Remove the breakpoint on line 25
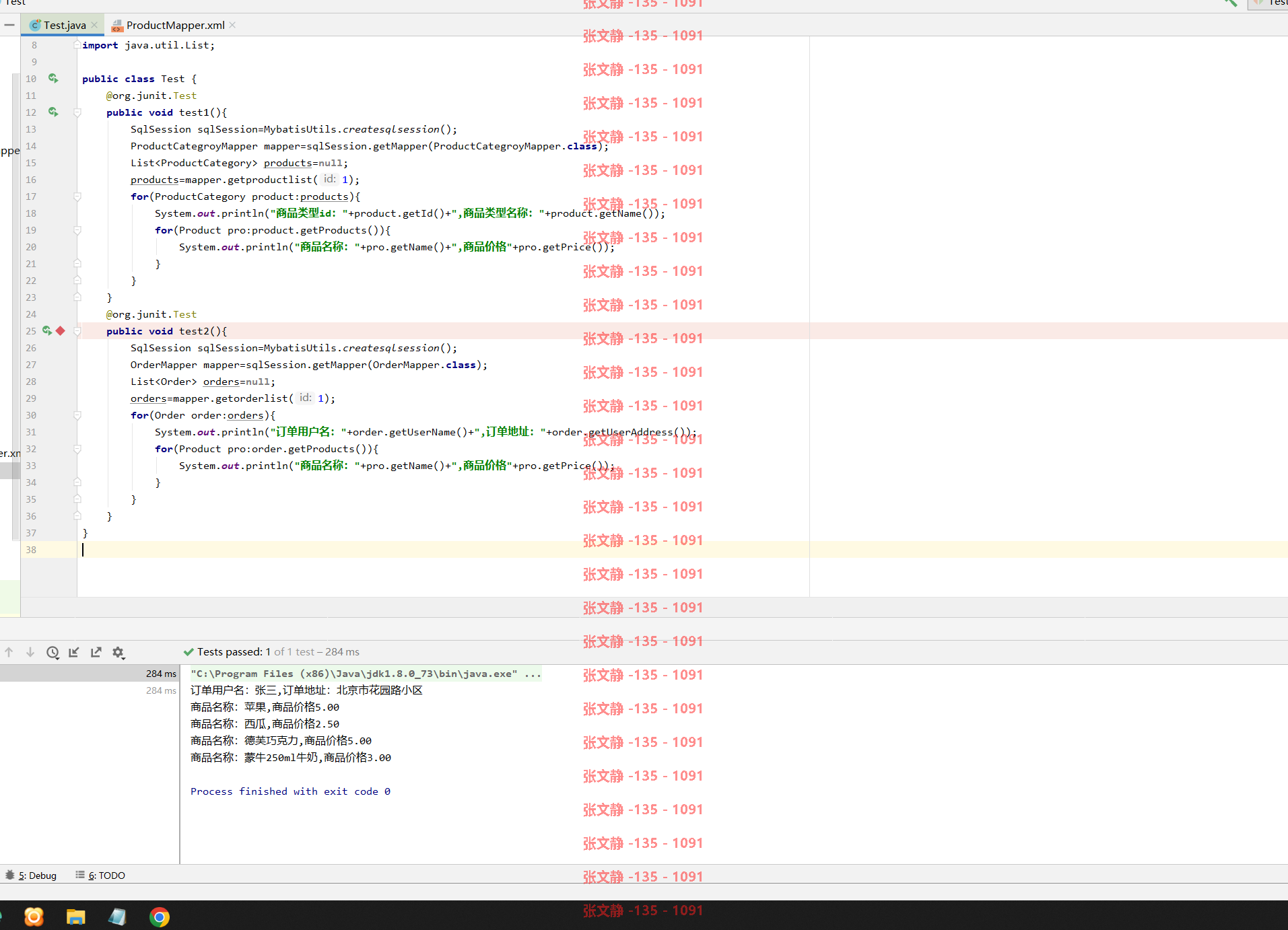Screen dimensions: 1288x930 (61, 331)
